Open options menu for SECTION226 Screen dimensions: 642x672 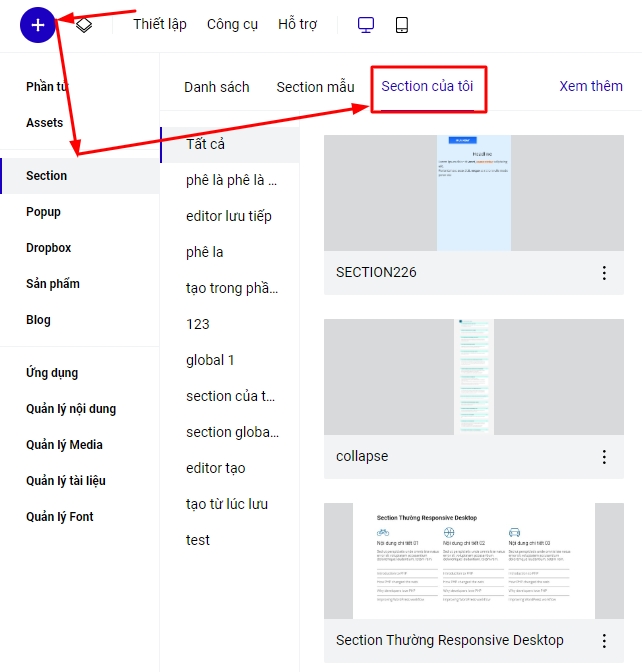[x=604, y=273]
